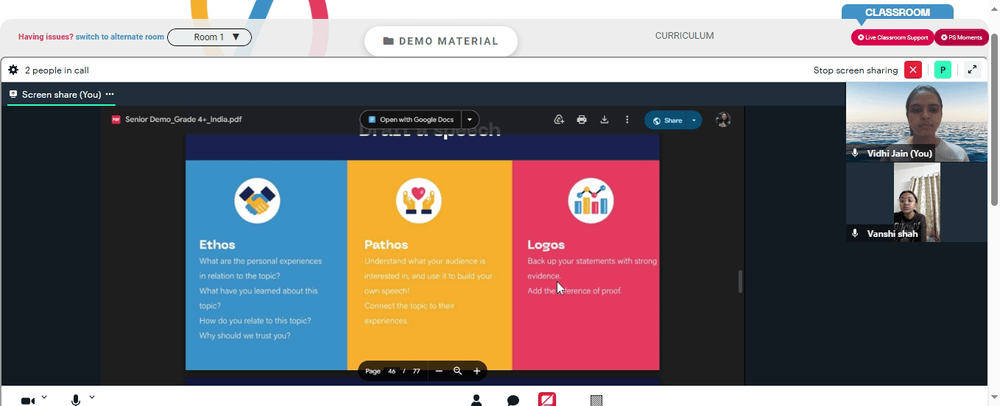
Task: Print the PDF document
Action: [x=582, y=119]
